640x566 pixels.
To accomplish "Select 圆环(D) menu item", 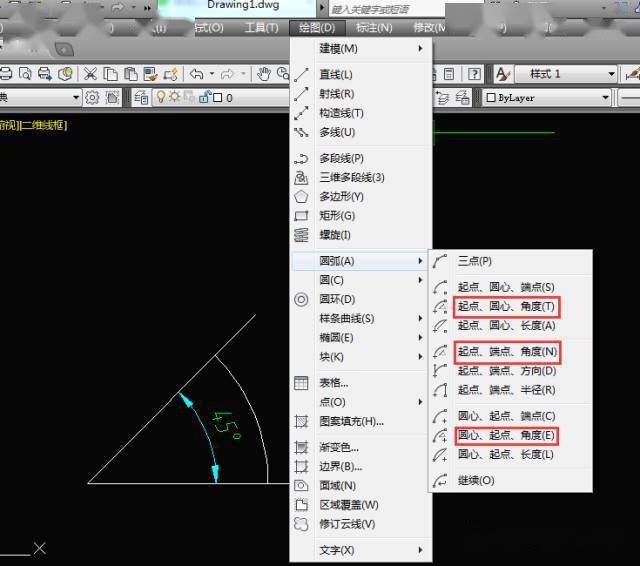I will point(361,300).
